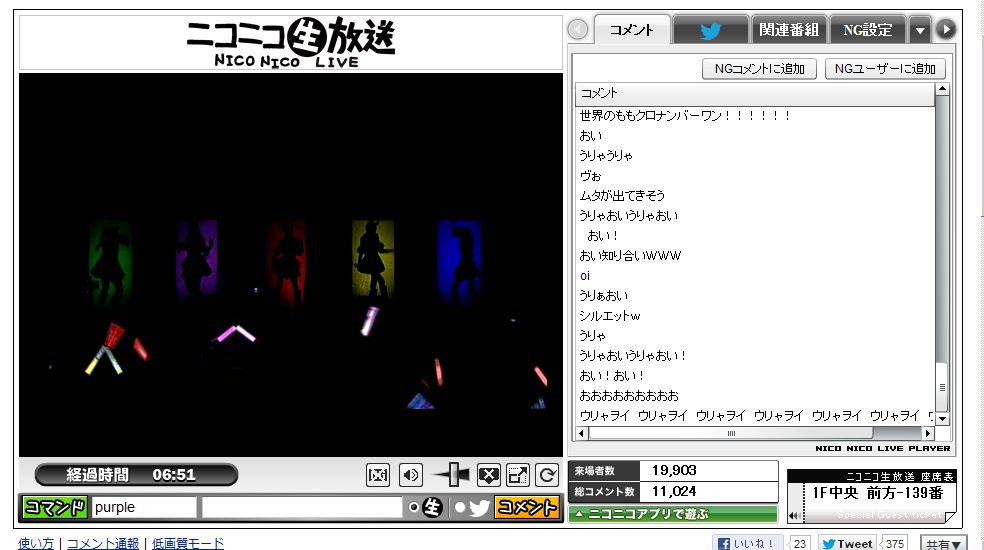The image size is (984, 550).
Task: Open the 低画質モード link
Action: pyautogui.click(x=188, y=543)
